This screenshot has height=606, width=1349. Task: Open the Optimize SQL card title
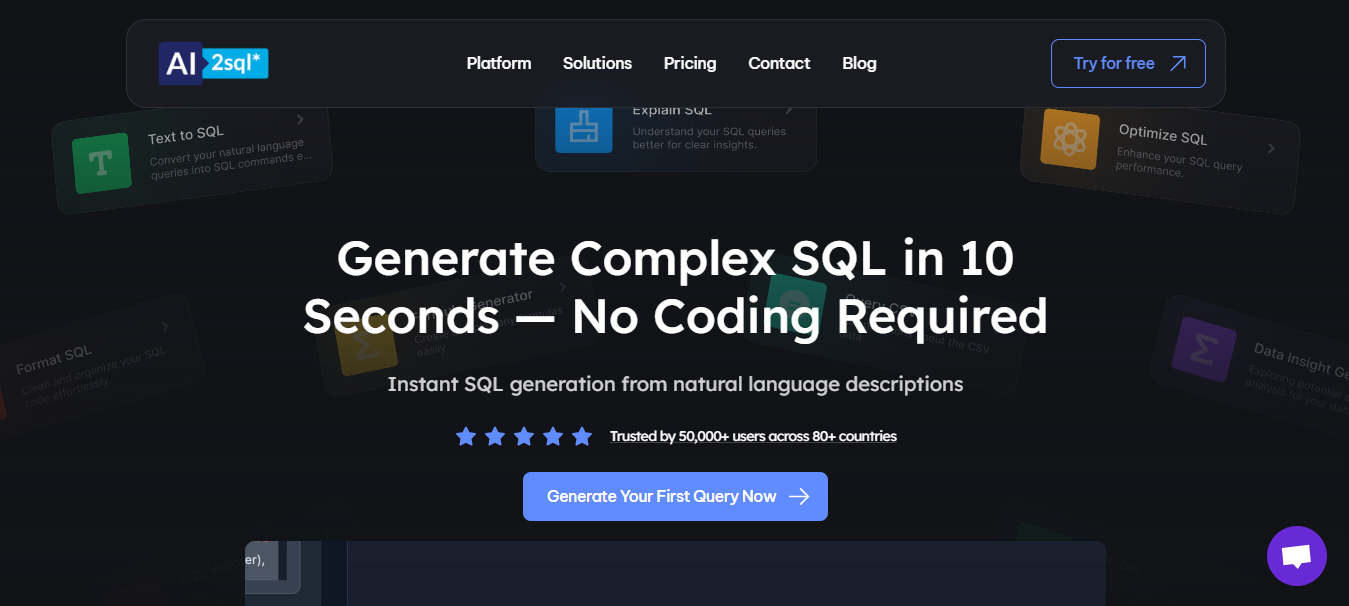(1163, 134)
